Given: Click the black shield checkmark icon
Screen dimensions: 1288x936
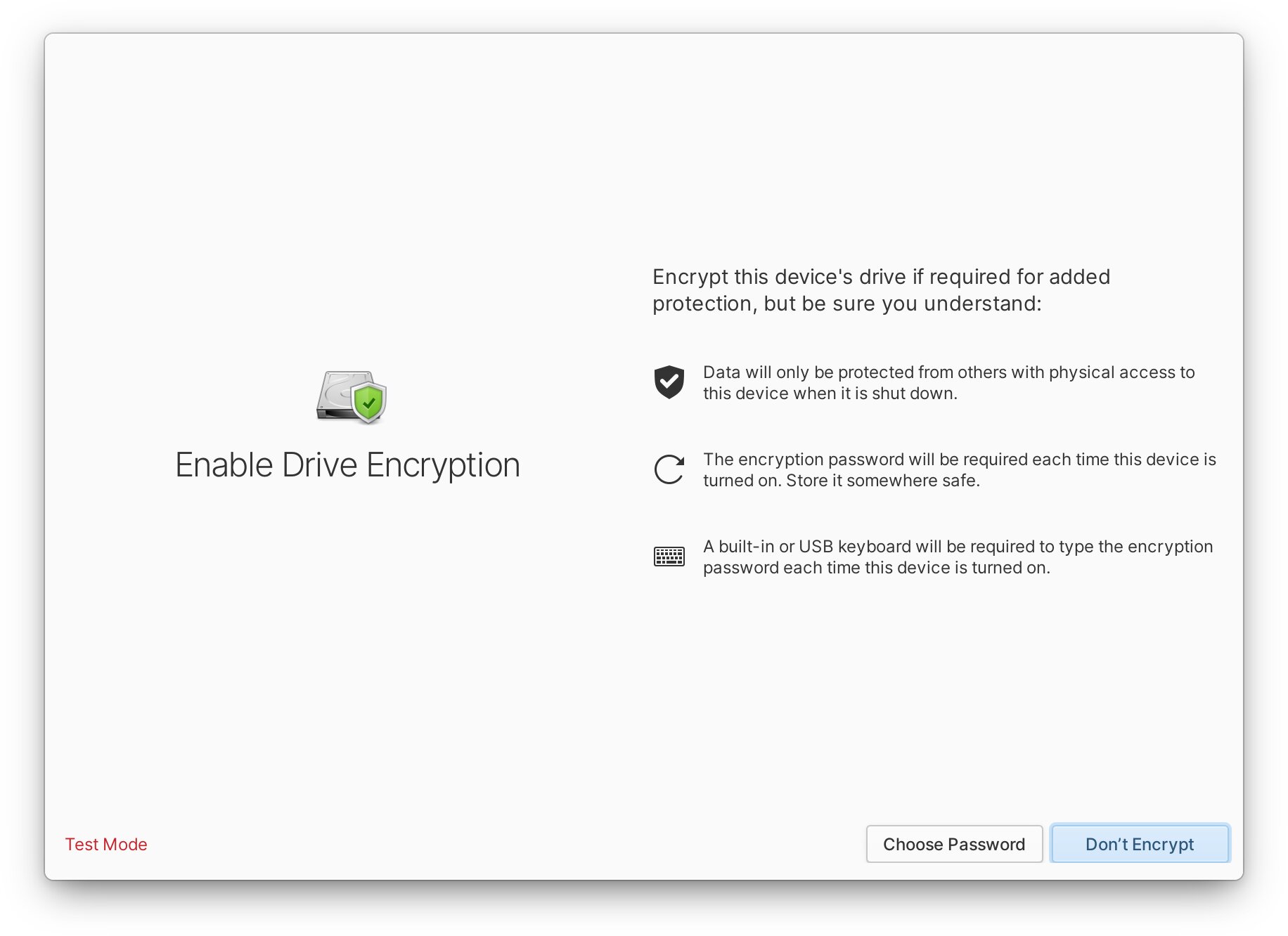Looking at the screenshot, I should tap(669, 382).
